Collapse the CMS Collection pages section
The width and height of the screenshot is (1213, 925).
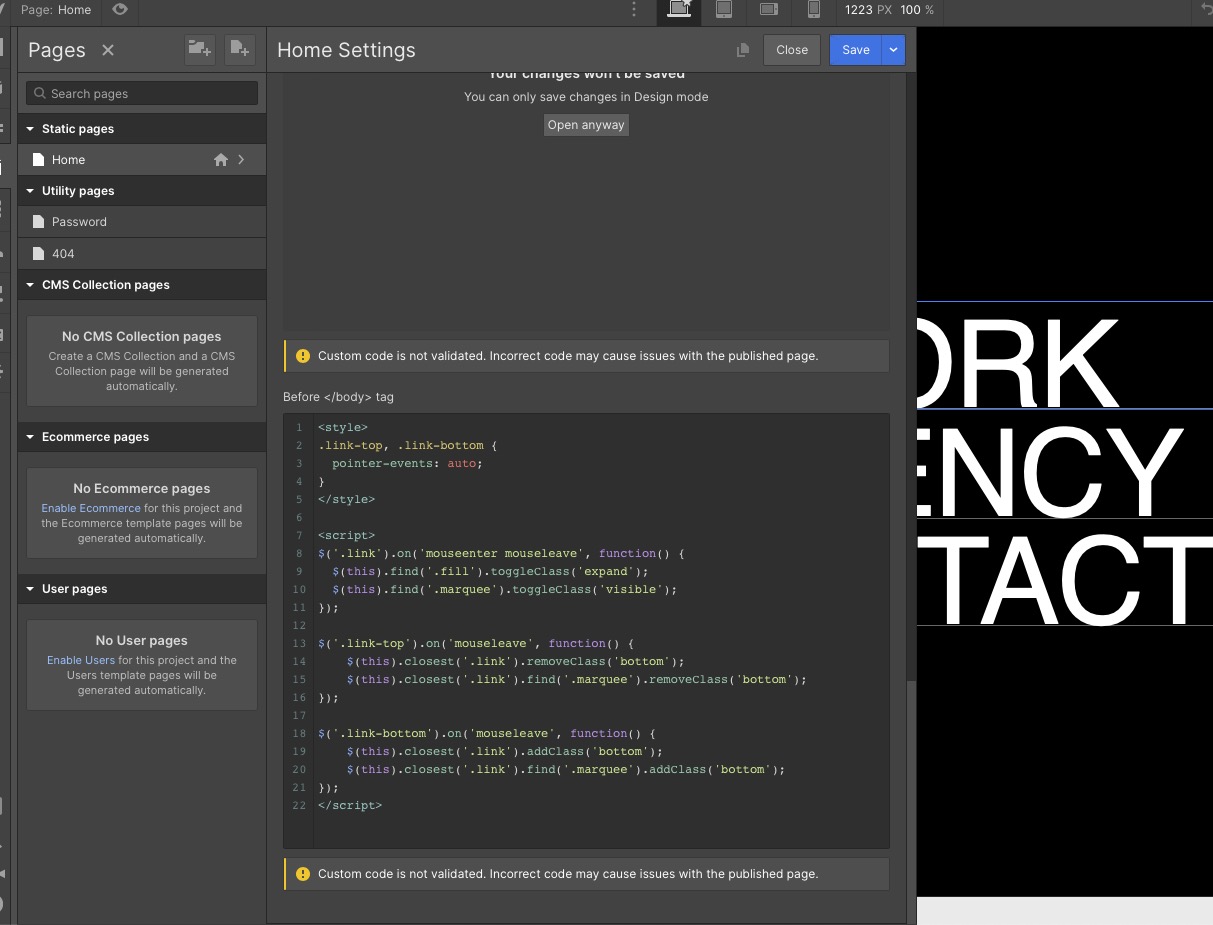click(x=31, y=285)
